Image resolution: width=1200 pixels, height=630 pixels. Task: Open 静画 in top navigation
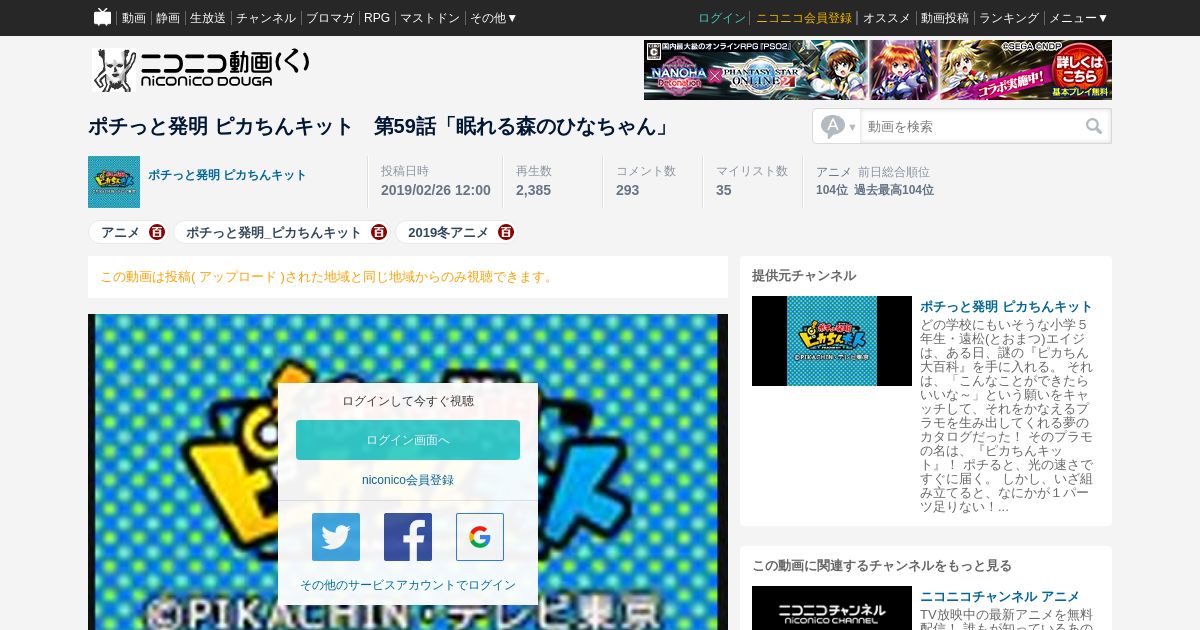[168, 18]
